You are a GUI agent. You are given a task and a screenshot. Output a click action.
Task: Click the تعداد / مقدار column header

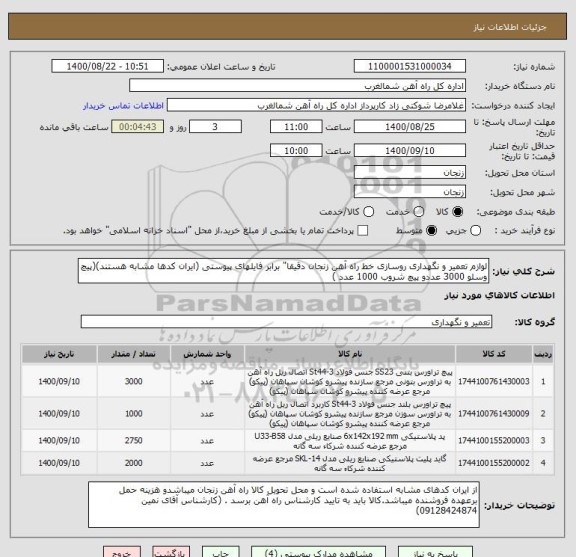(133, 354)
